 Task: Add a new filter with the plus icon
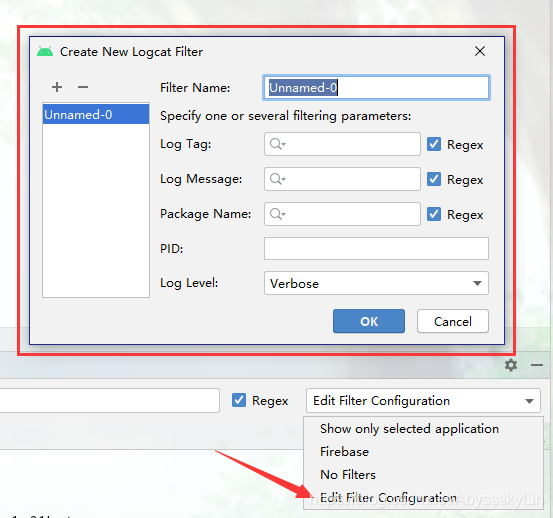(57, 87)
